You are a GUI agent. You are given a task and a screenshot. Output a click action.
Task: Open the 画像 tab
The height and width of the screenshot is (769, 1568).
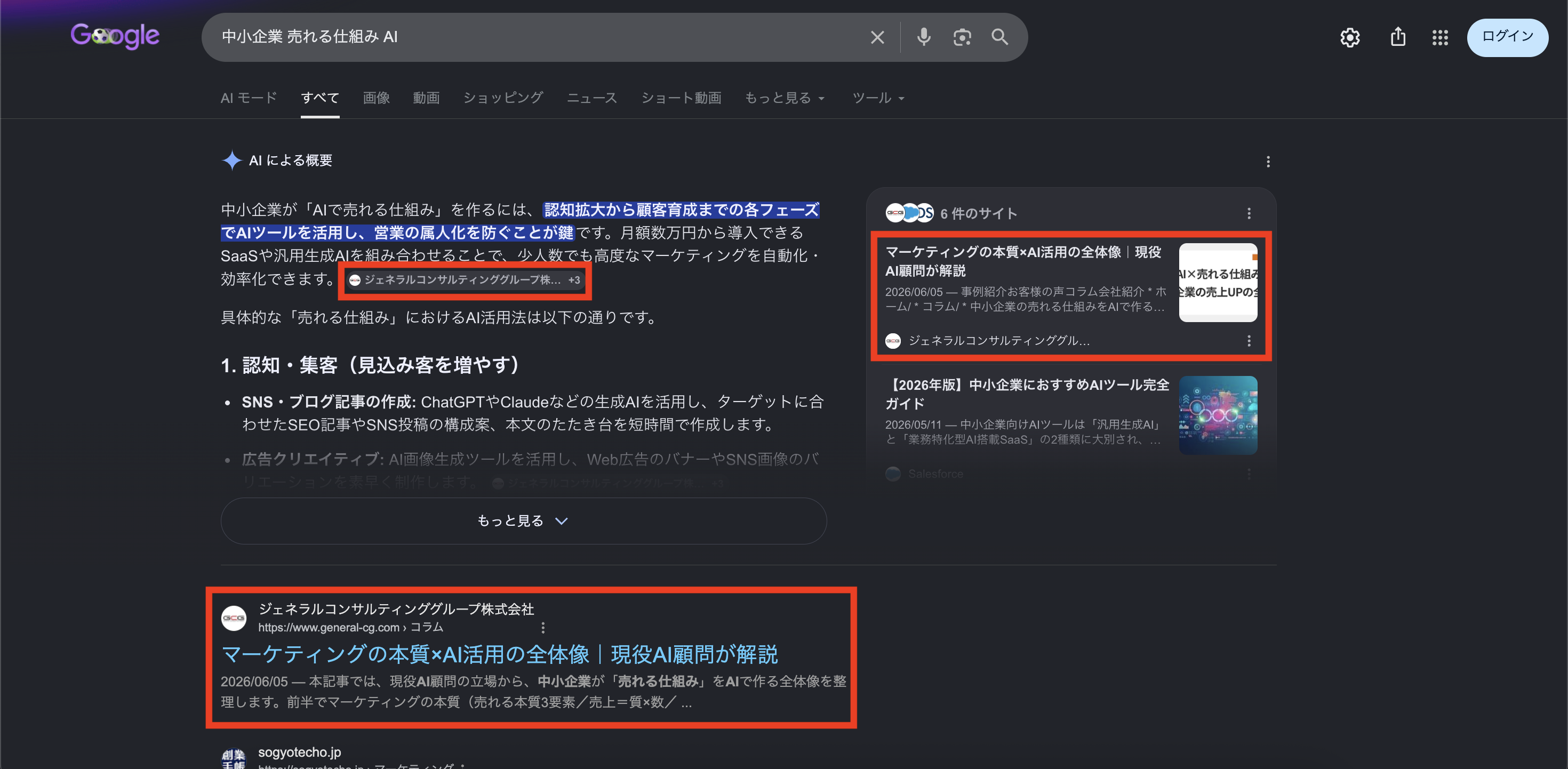(376, 98)
